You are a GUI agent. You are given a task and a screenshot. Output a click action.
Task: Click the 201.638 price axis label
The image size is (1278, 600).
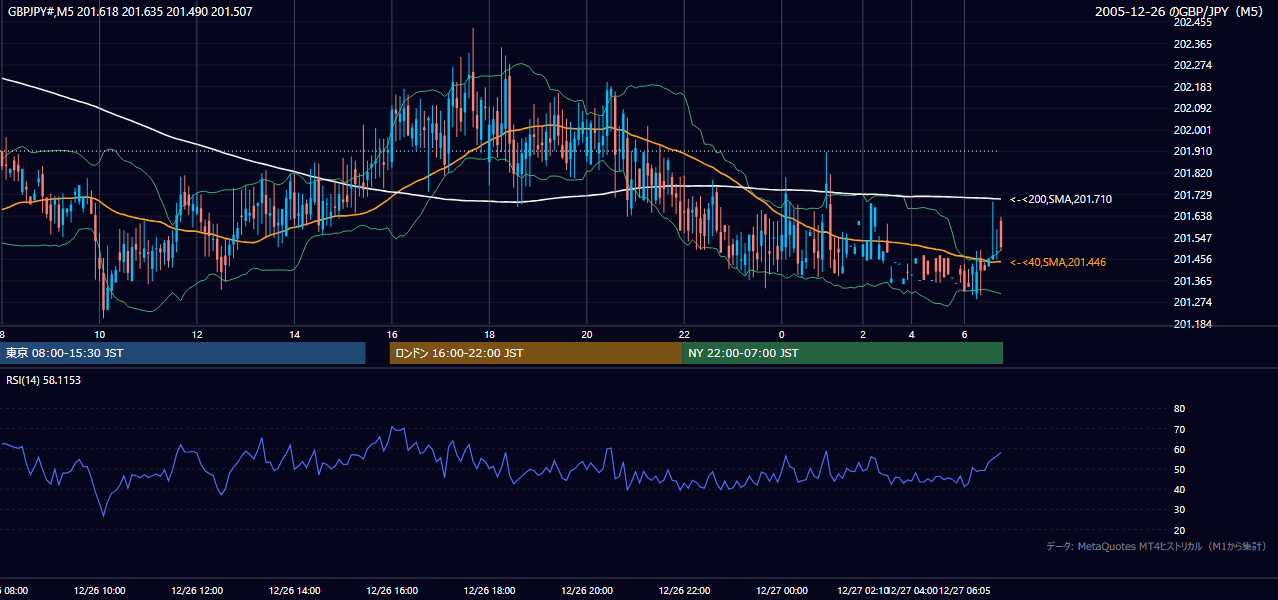[1192, 216]
